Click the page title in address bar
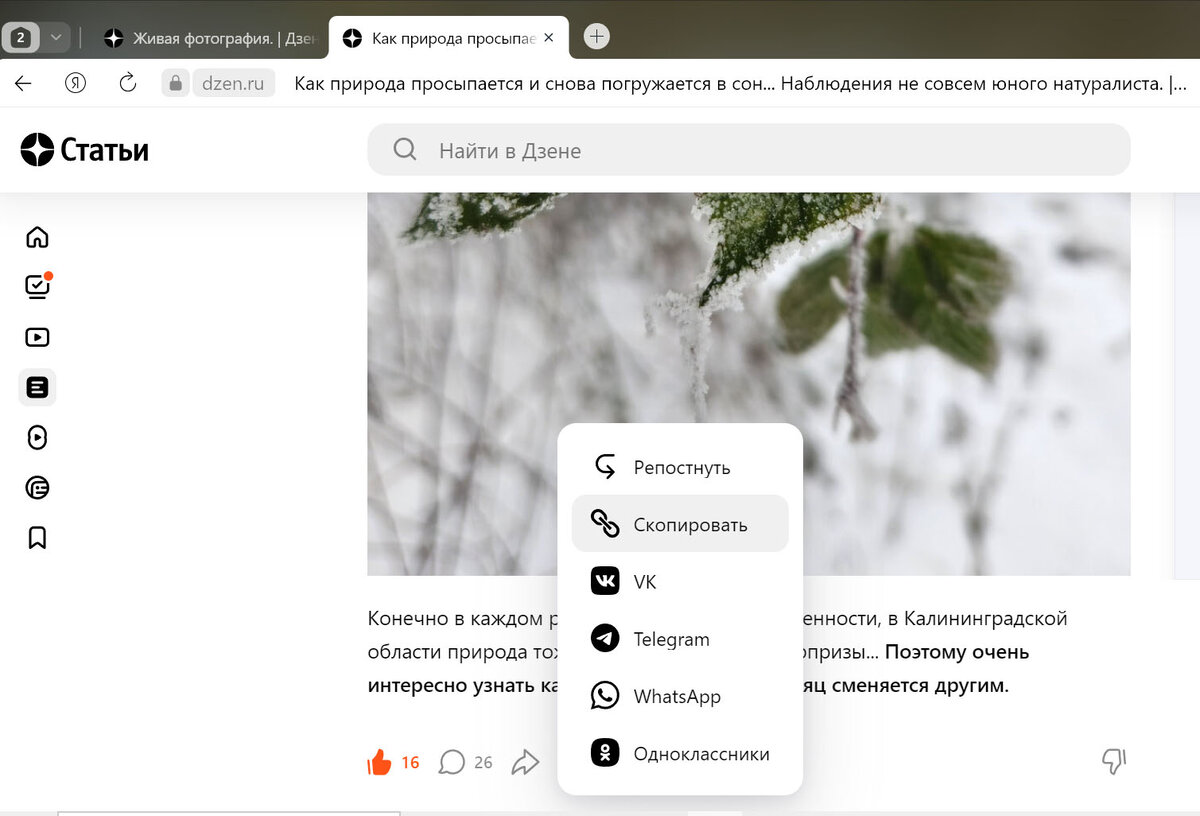 tap(740, 84)
